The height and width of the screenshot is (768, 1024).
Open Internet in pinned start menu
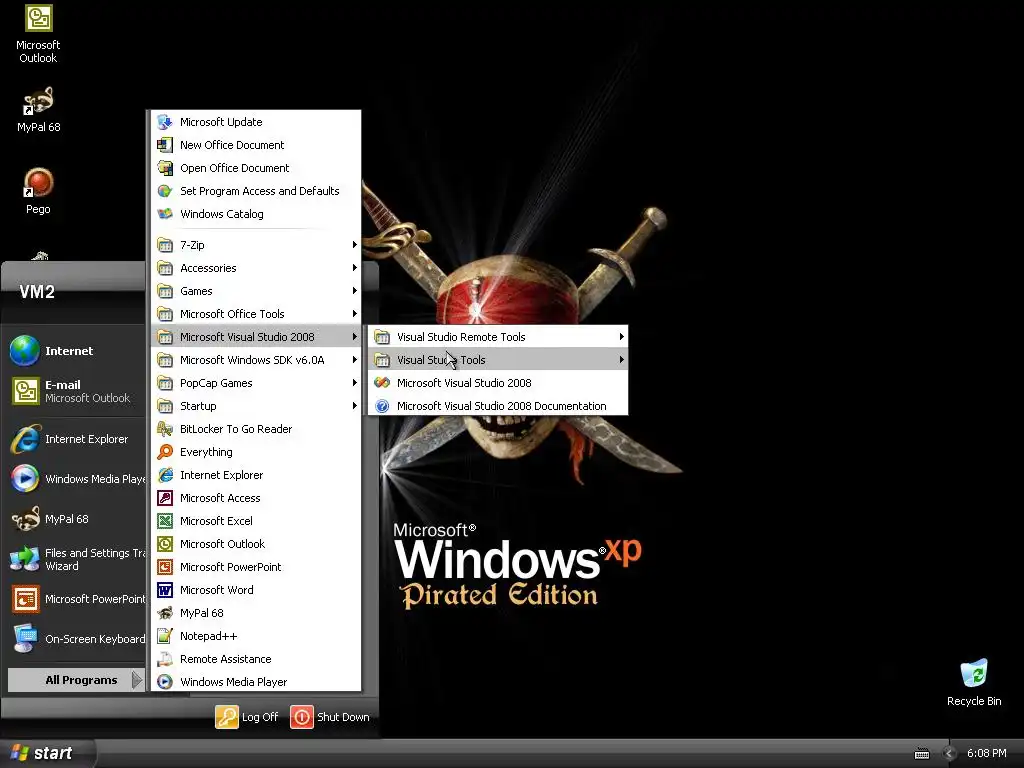point(73,351)
